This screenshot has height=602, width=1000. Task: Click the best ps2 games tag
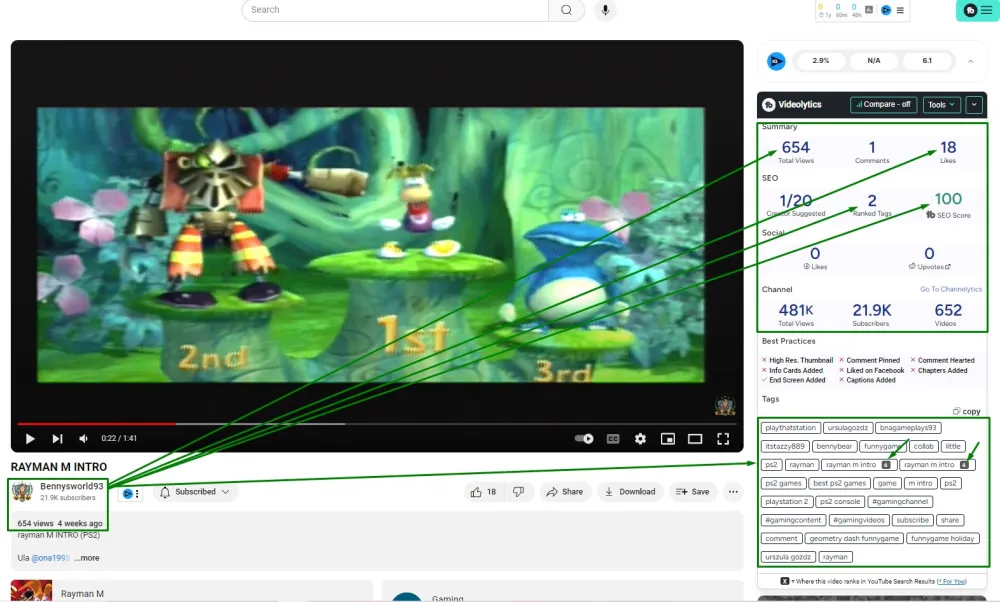pos(839,483)
